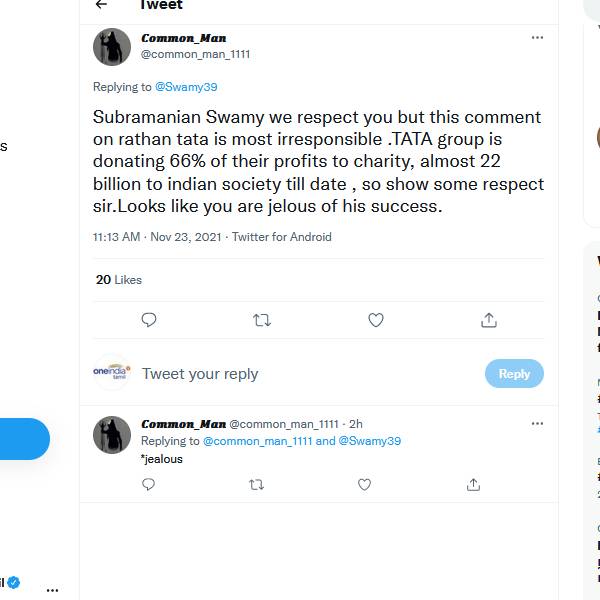Reply to the *jealous tweet

[x=149, y=485]
